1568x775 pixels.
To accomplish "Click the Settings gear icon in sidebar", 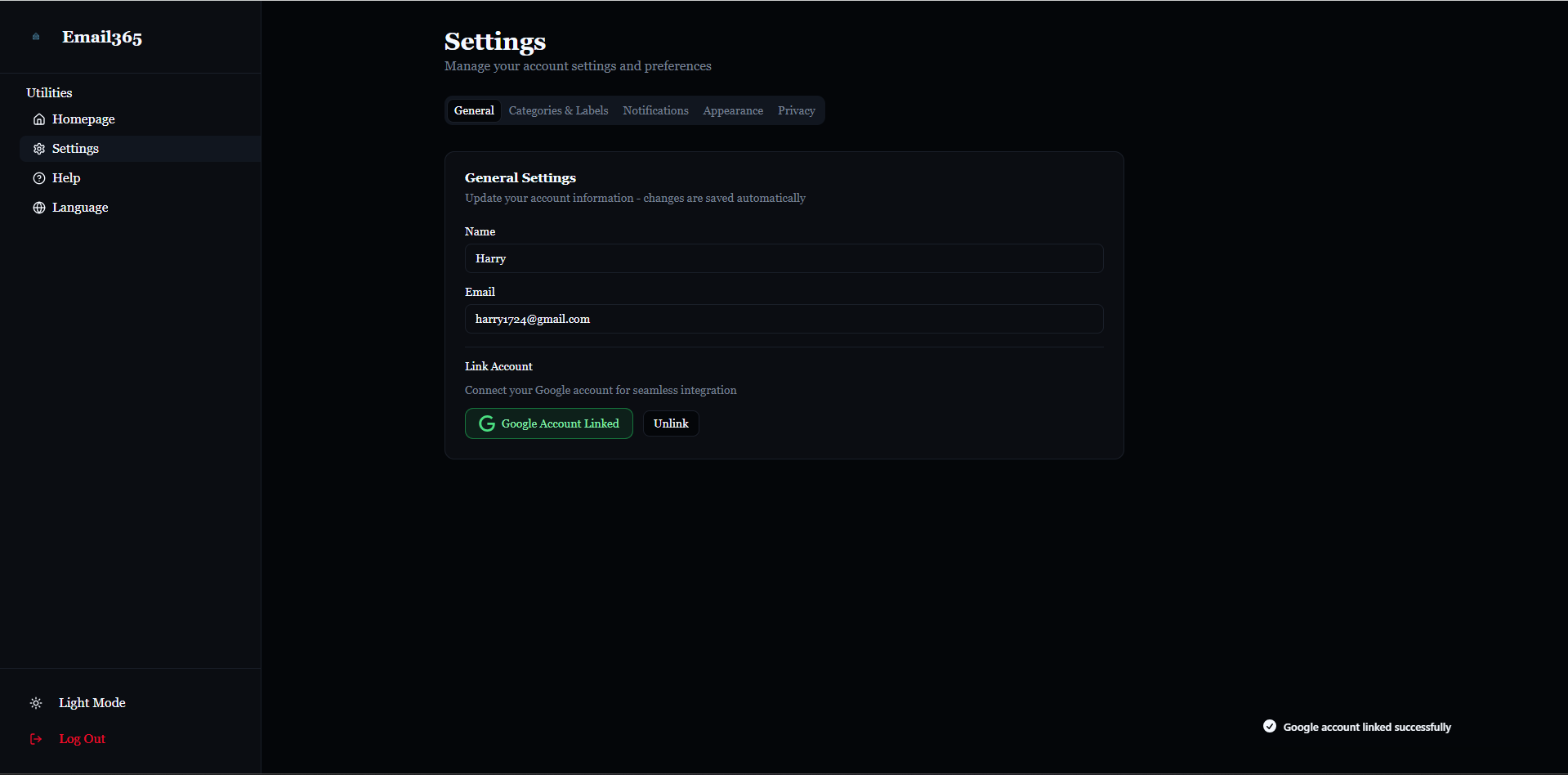I will coord(38,149).
